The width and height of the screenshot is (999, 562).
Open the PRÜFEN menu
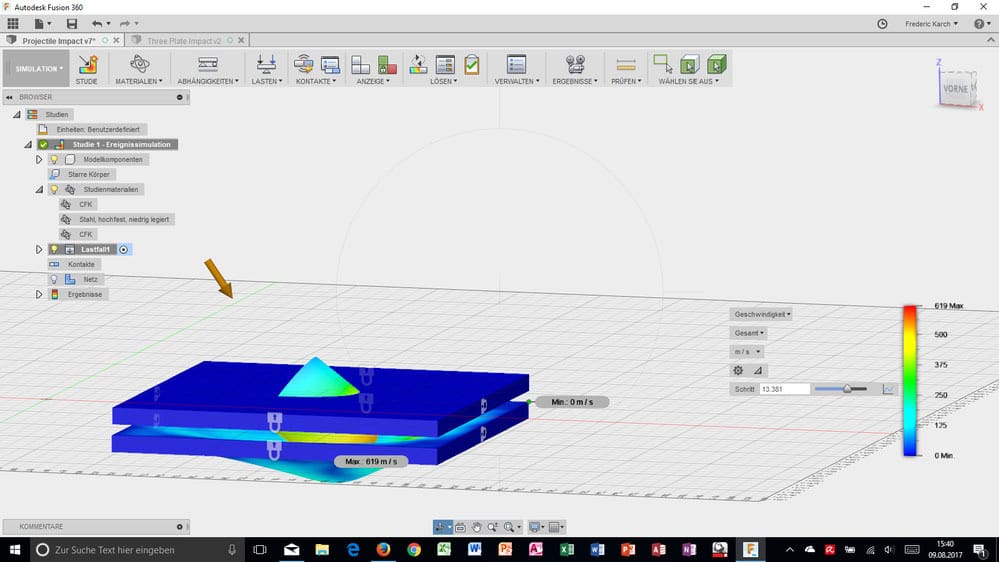(626, 81)
